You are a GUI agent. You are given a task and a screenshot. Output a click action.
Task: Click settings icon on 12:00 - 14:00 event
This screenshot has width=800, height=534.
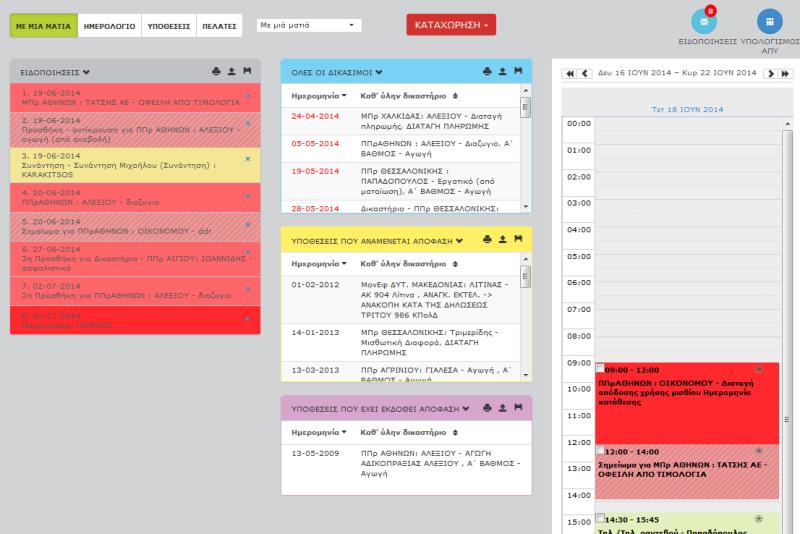(759, 451)
